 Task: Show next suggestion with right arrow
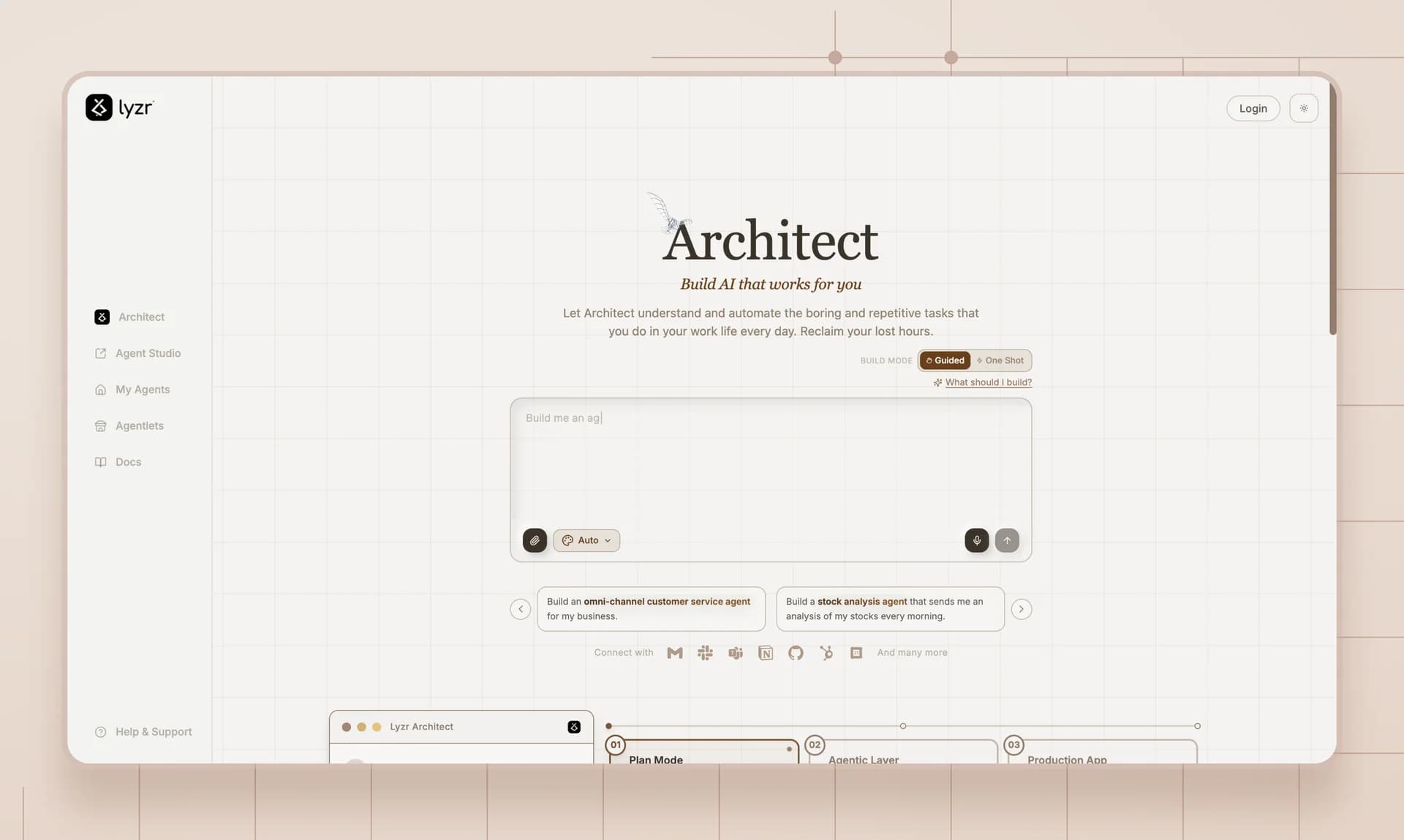1021,608
